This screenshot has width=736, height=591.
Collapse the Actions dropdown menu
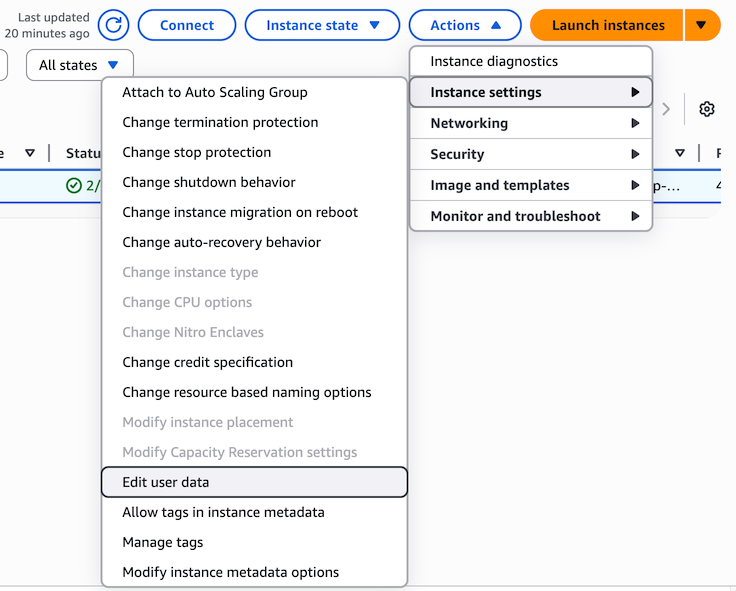pos(465,25)
